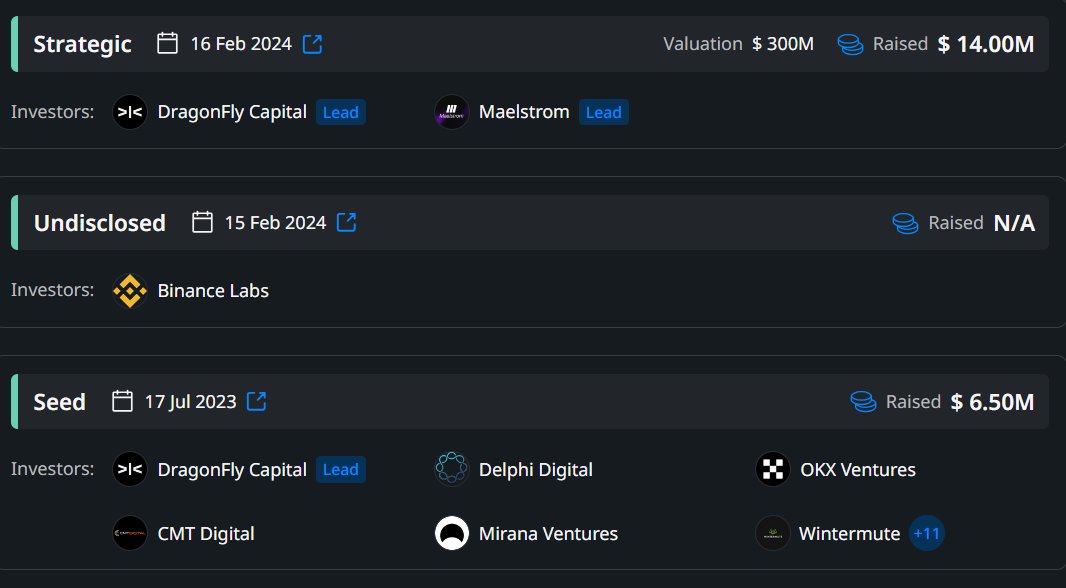Click the OKX Ventures logo icon
The width and height of the screenshot is (1066, 588).
(773, 470)
